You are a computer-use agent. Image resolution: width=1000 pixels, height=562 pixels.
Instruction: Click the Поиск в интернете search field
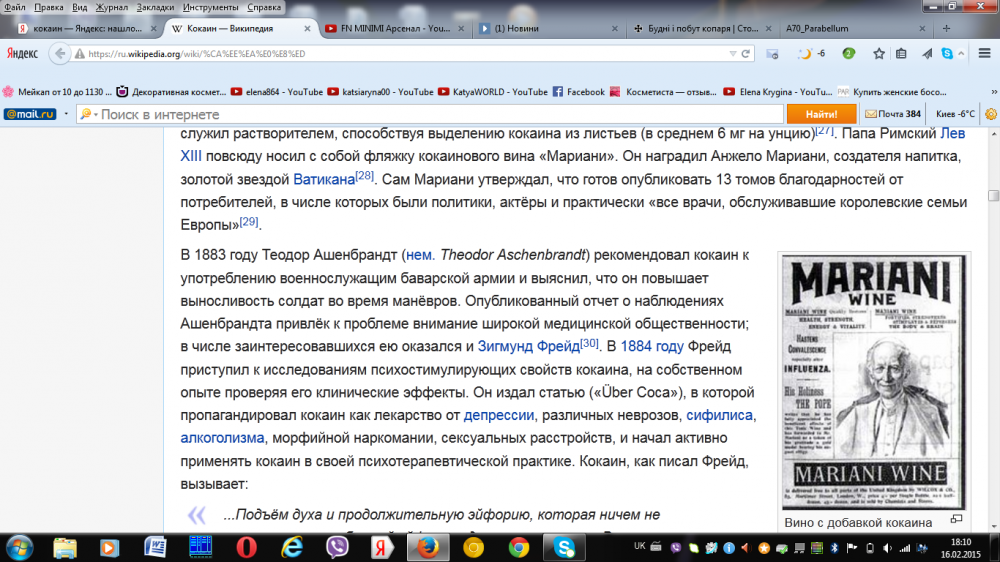430,114
